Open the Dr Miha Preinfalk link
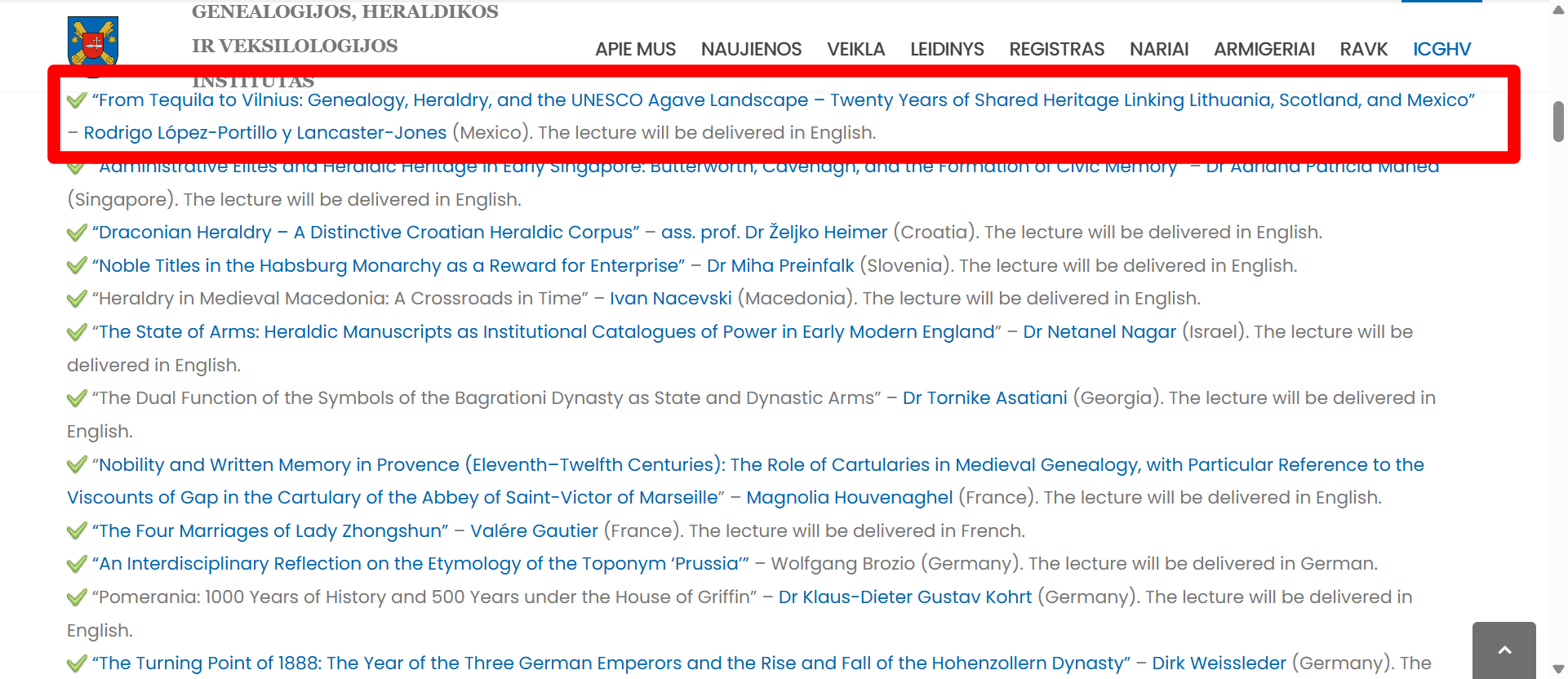The image size is (1568, 679). (780, 265)
